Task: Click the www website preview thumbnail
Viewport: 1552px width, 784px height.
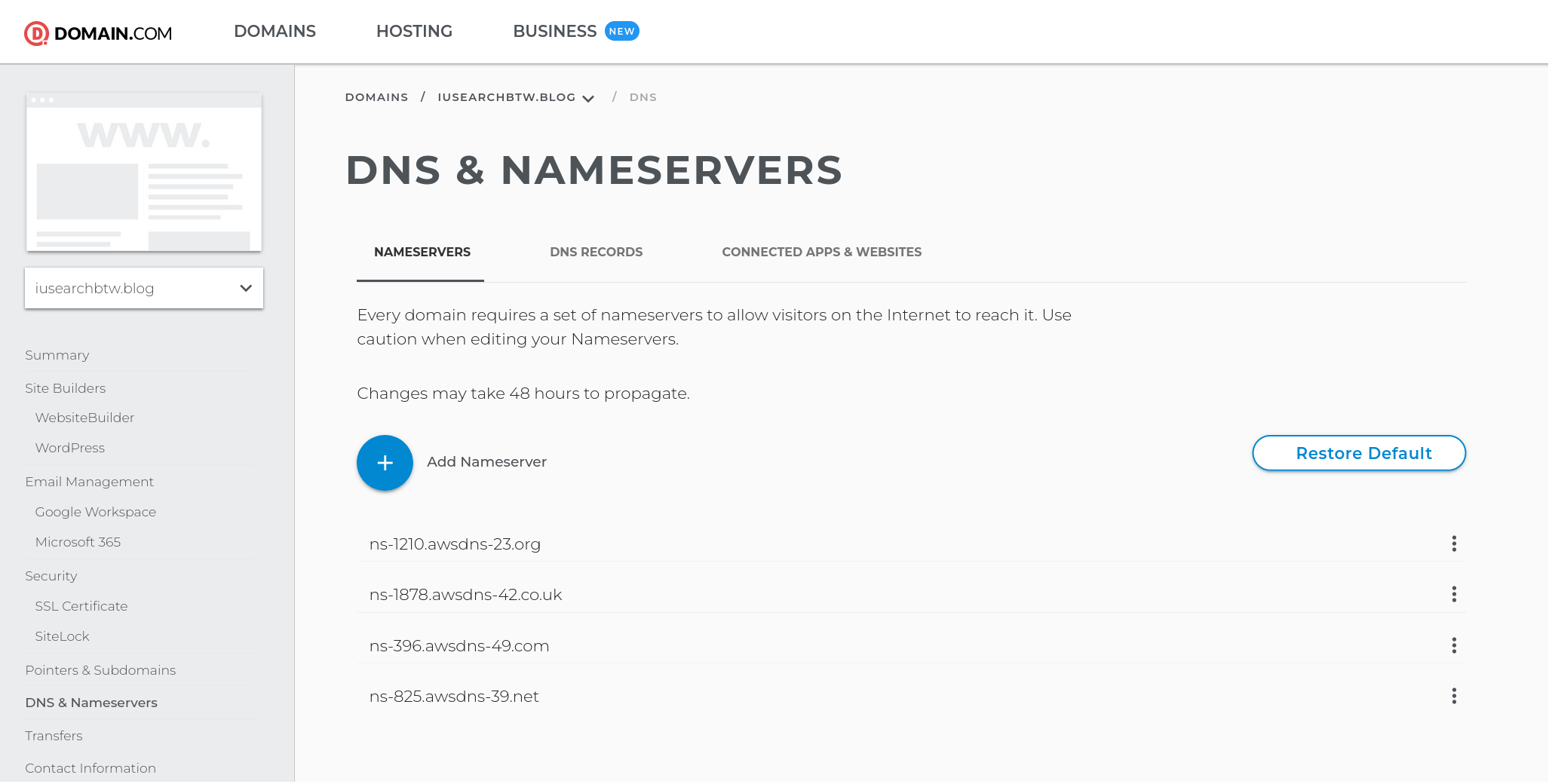Action: point(143,171)
